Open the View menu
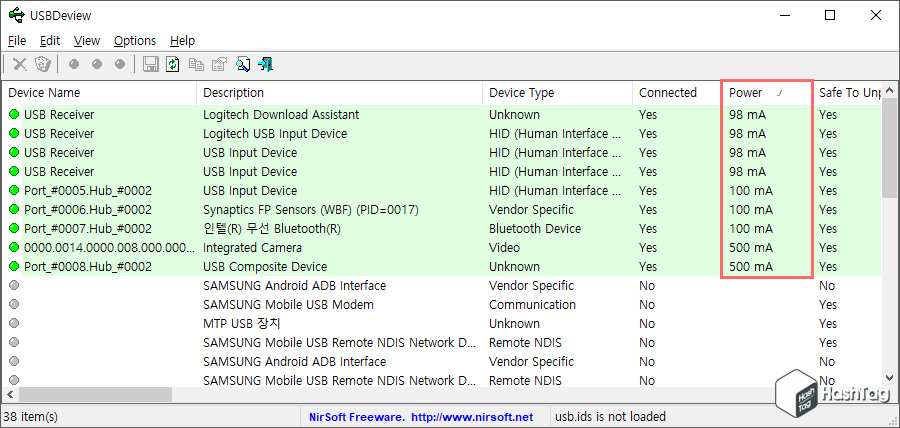The image size is (900, 428). click(x=87, y=41)
